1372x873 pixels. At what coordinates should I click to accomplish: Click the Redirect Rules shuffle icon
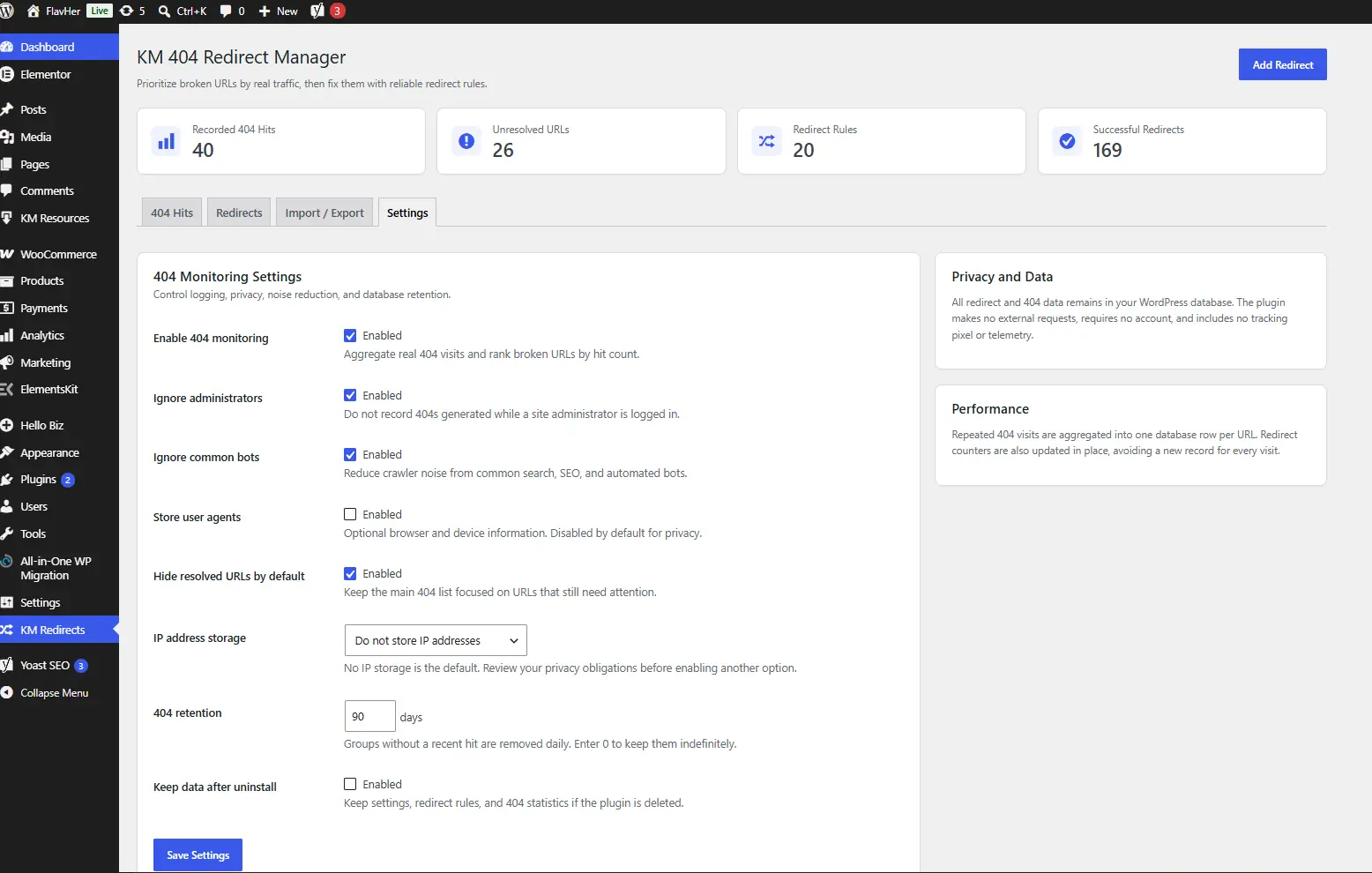767,141
